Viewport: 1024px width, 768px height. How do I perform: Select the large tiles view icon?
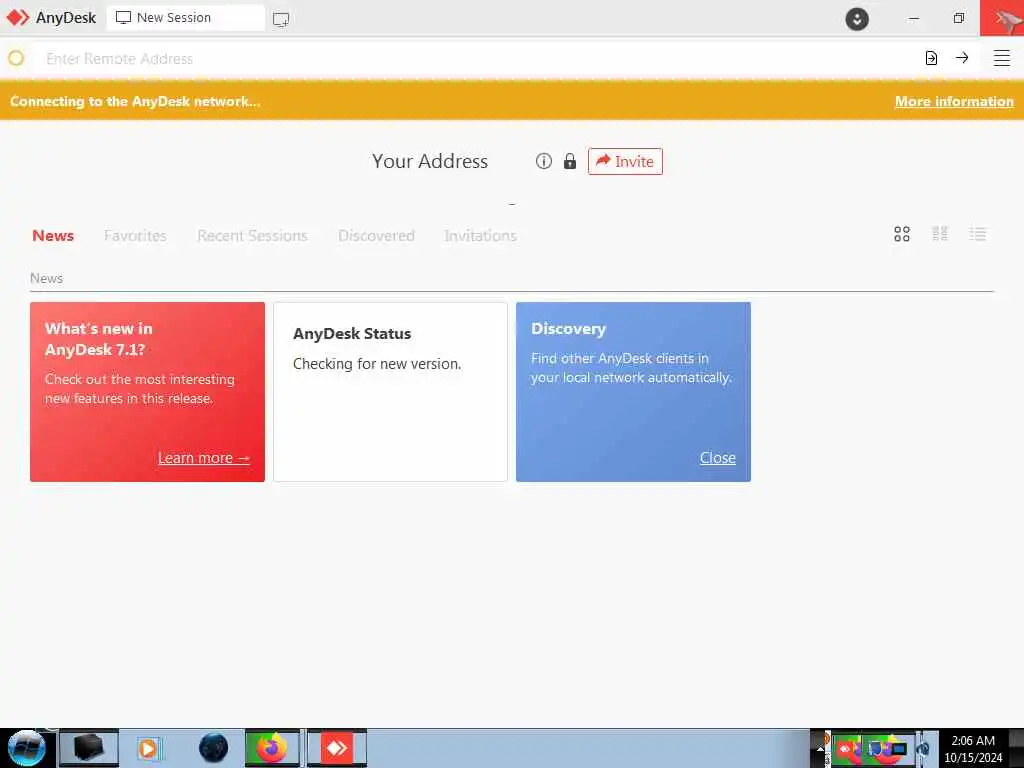[x=902, y=234]
